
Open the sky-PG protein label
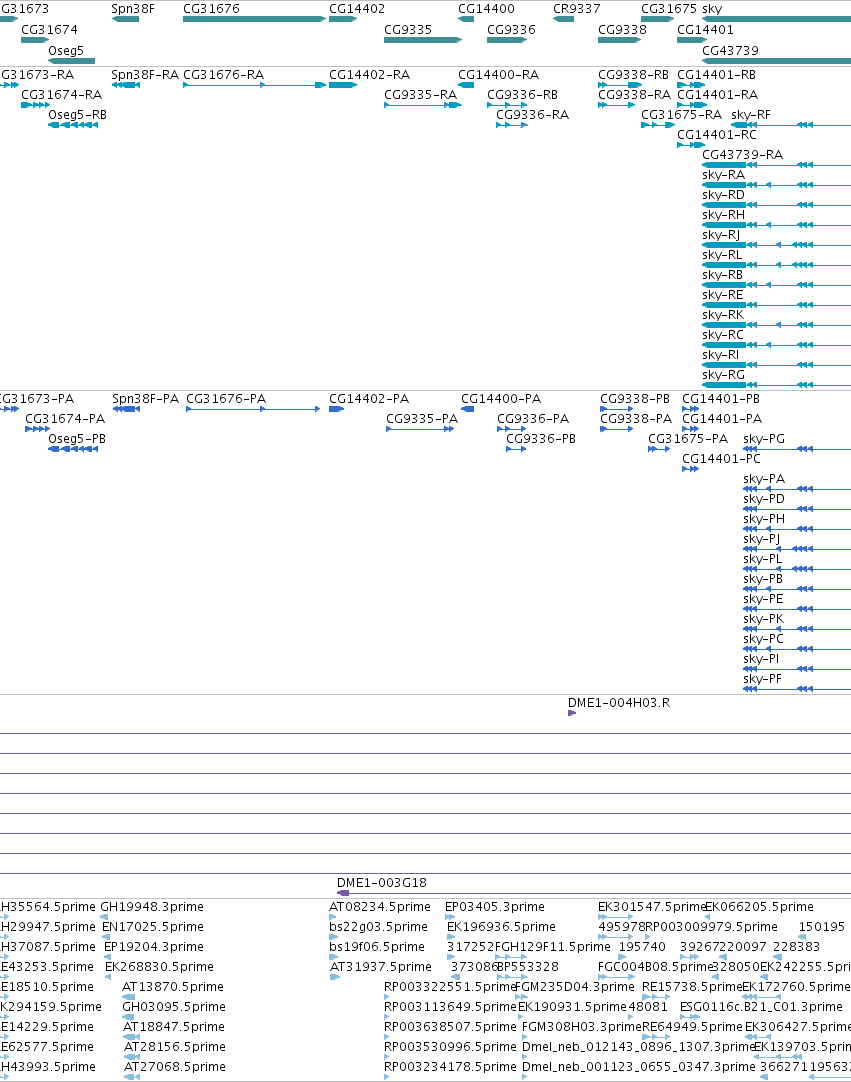764,439
